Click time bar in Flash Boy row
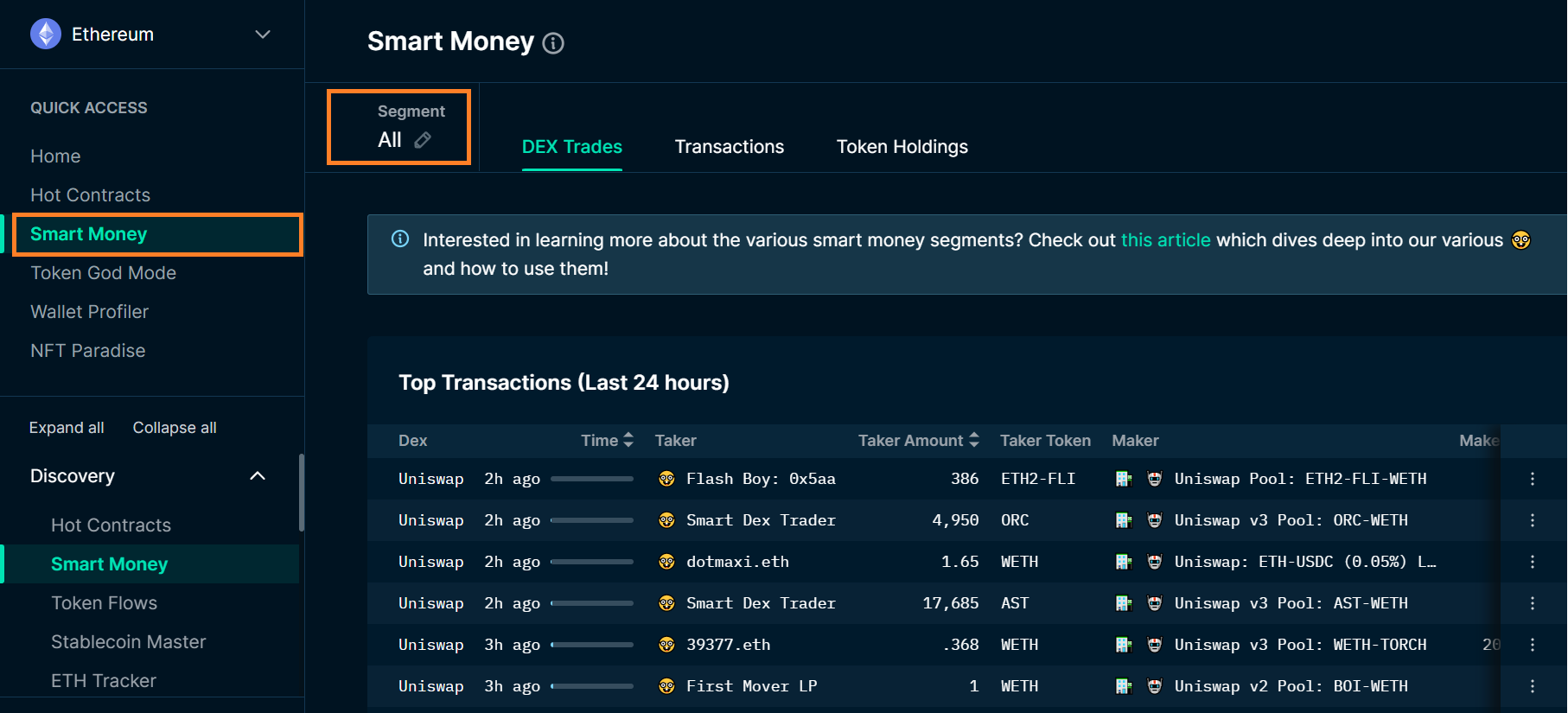 tap(592, 479)
